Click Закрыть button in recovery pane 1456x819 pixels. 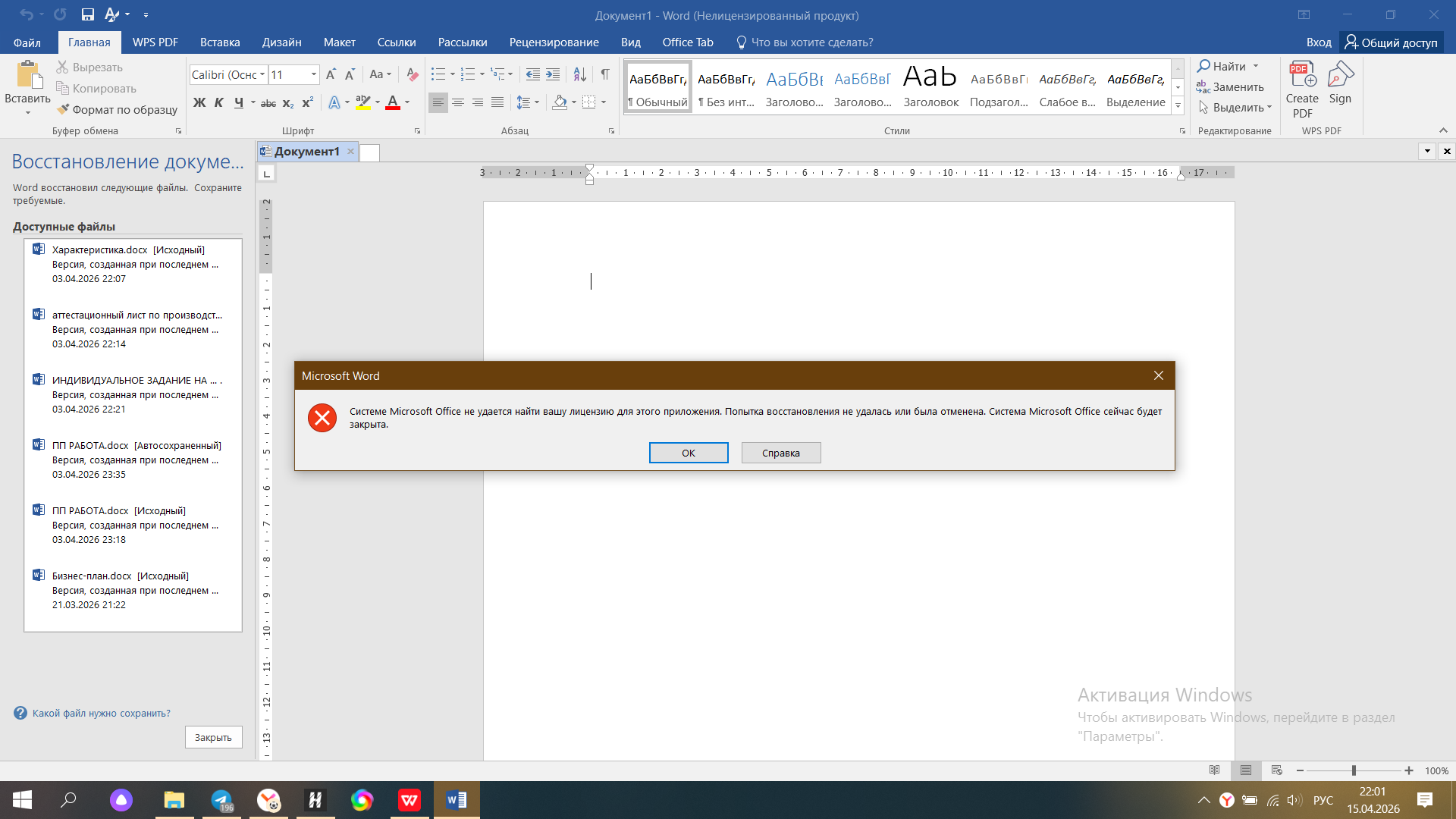coord(214,737)
